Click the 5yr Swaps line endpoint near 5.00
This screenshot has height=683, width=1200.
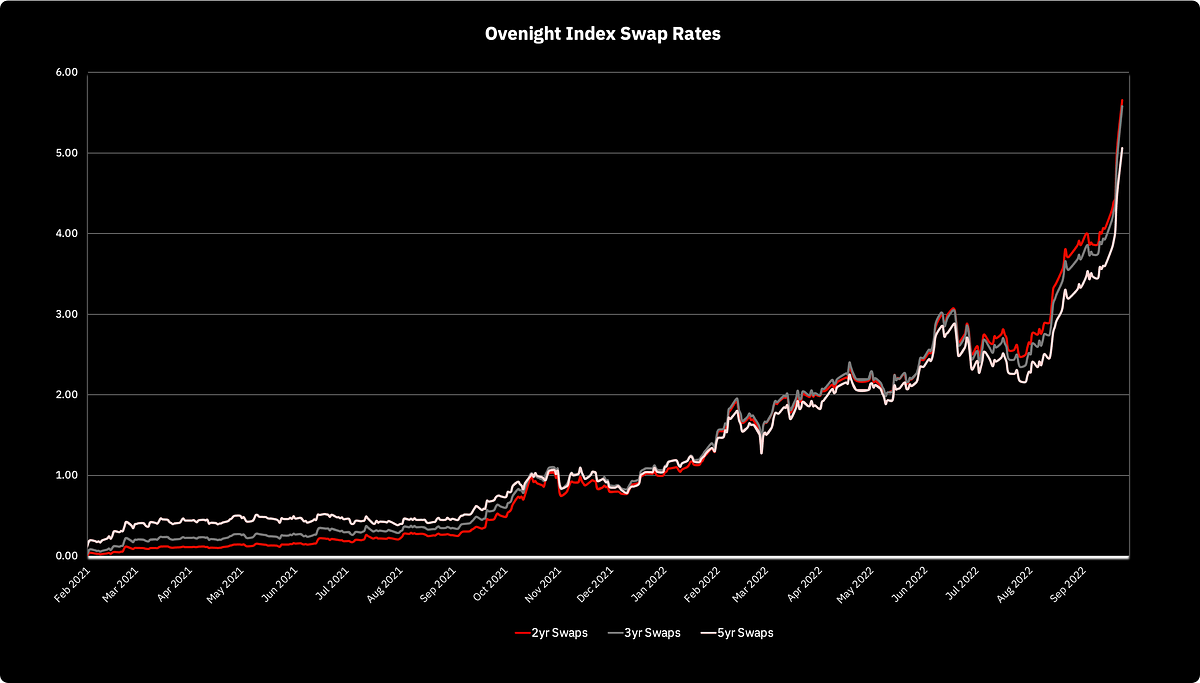1122,148
